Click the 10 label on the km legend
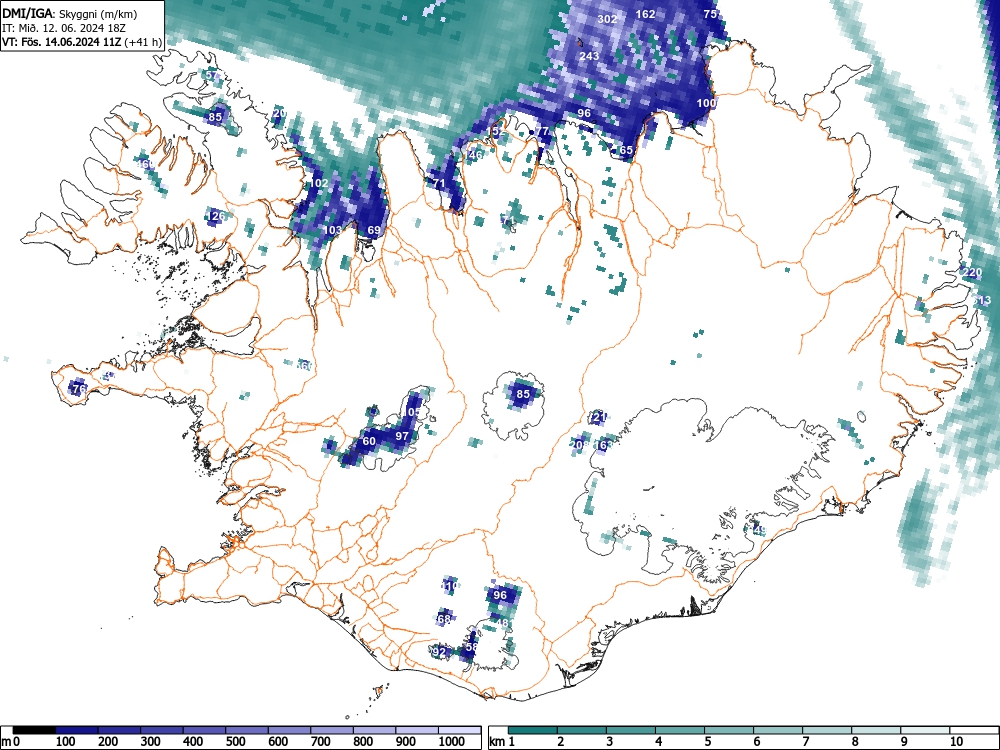 [x=956, y=742]
